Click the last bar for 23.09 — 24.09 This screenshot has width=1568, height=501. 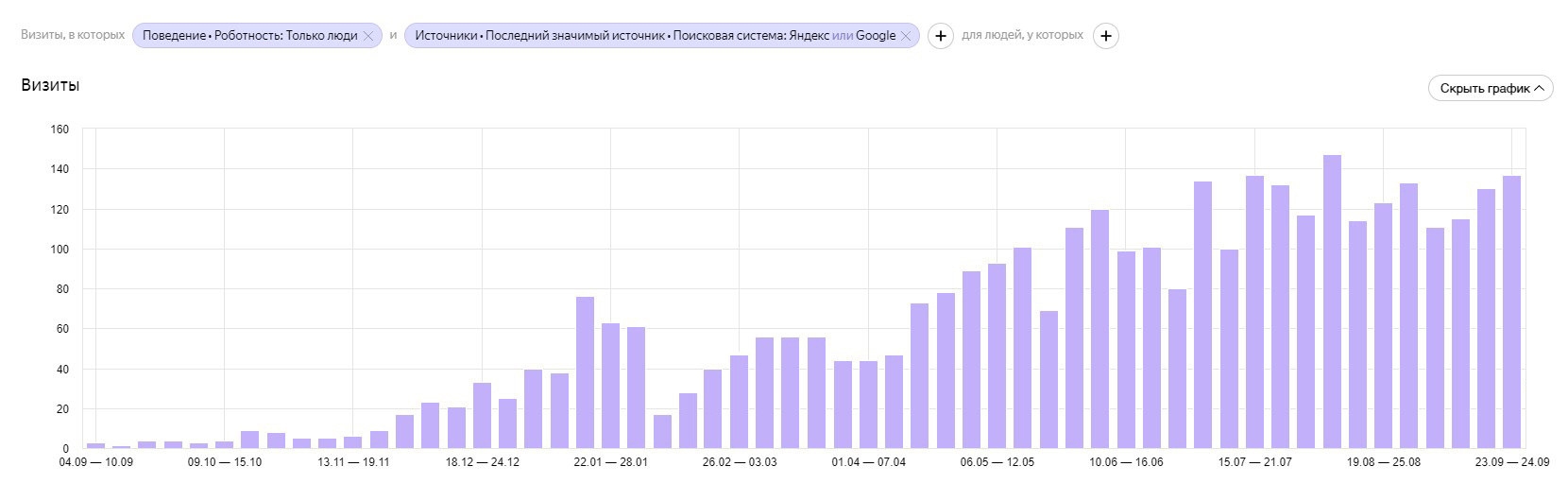tap(1512, 312)
